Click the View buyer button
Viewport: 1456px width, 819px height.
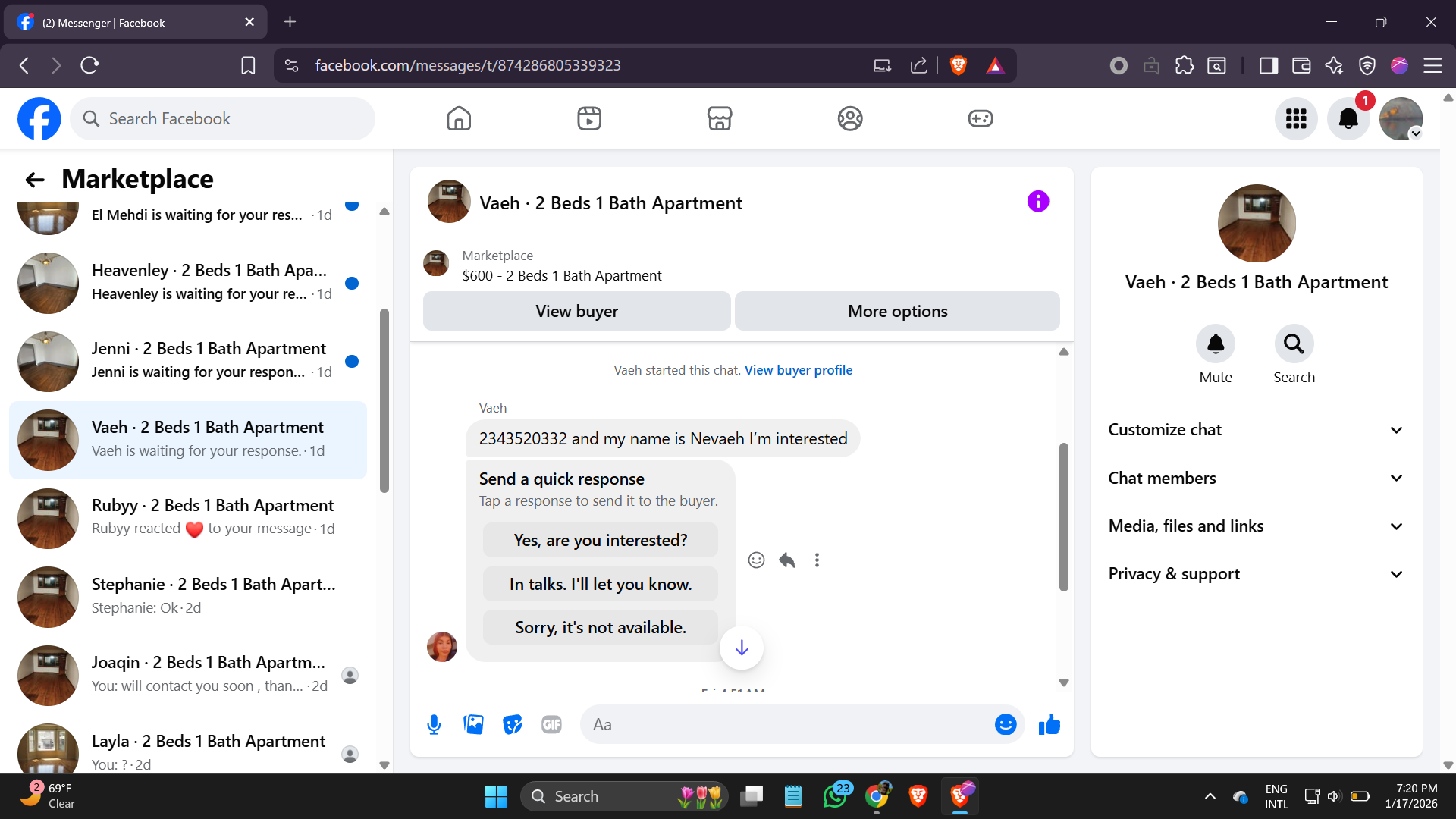[576, 312]
